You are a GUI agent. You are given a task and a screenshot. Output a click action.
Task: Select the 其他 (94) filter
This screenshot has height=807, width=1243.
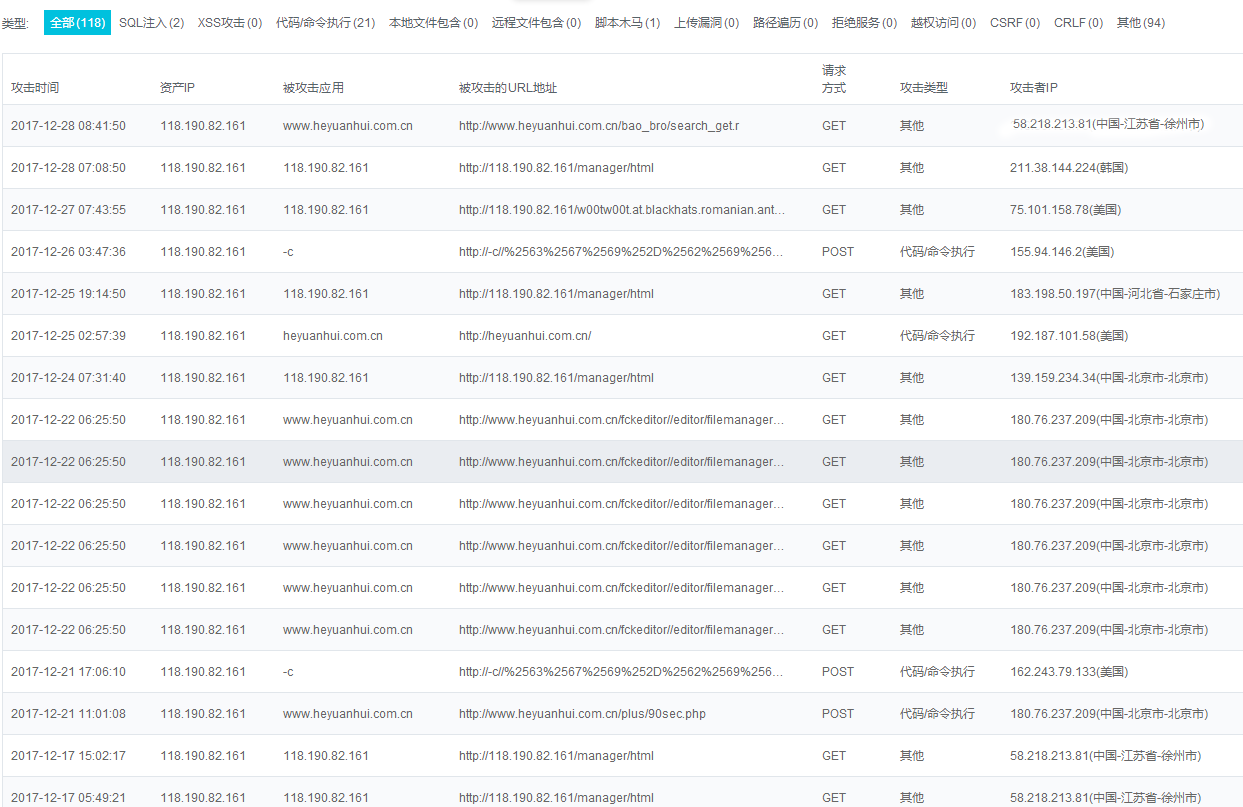point(1140,22)
